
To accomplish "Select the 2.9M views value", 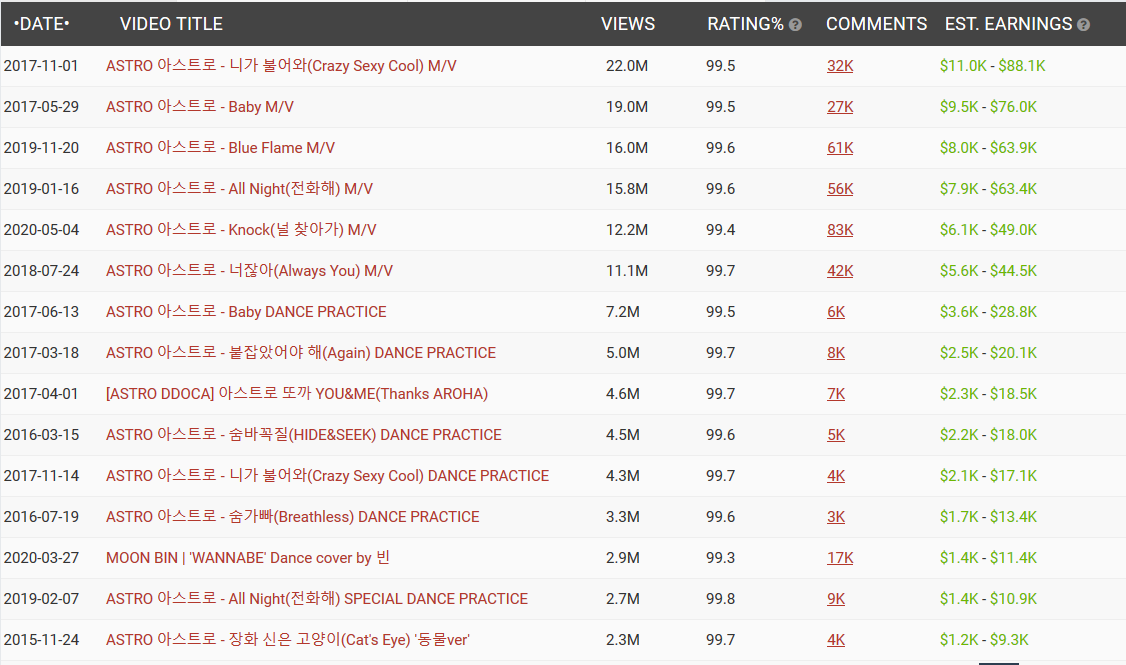I will pyautogui.click(x=623, y=557).
